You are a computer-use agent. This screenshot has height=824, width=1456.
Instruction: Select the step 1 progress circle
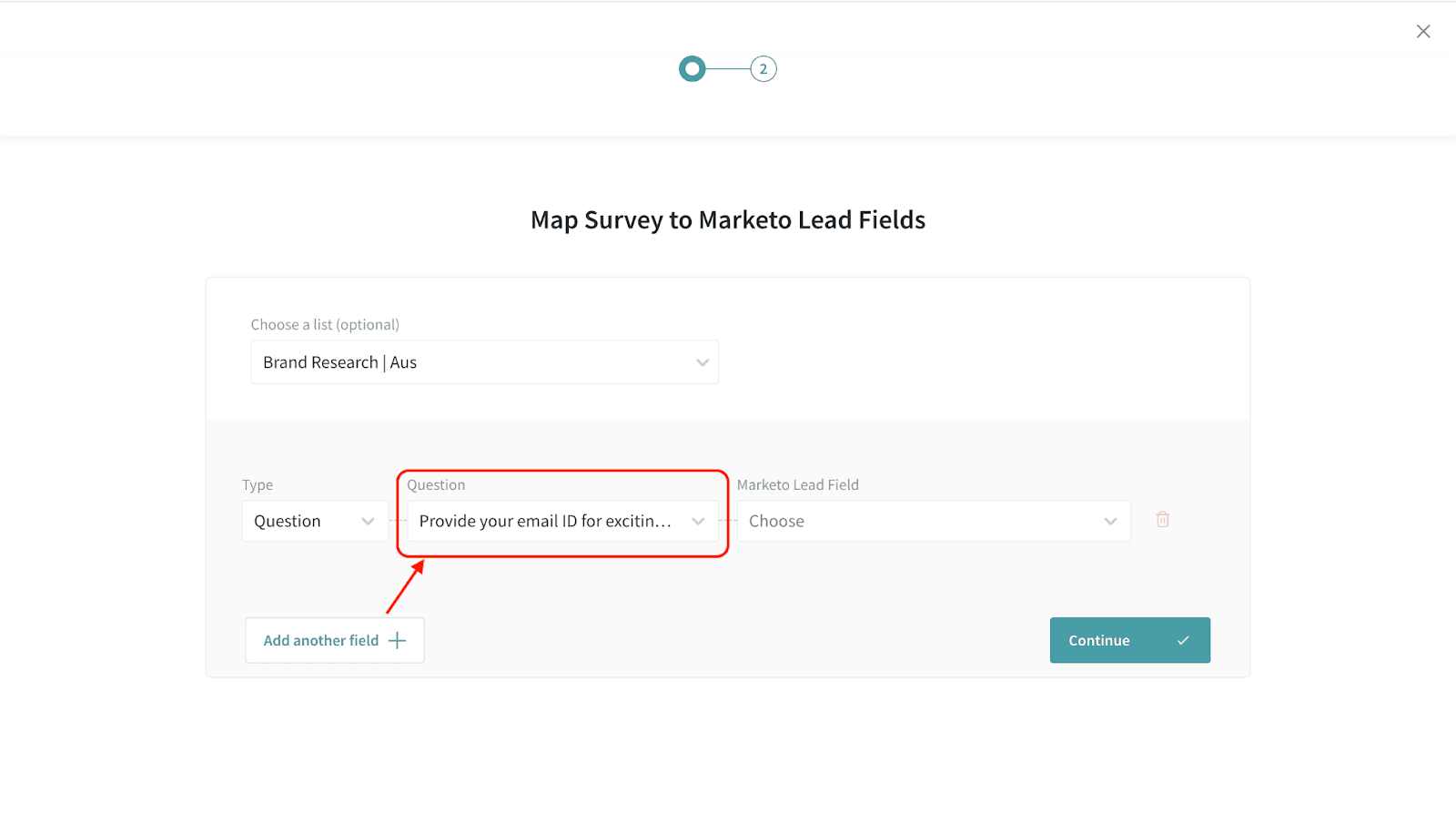click(693, 69)
